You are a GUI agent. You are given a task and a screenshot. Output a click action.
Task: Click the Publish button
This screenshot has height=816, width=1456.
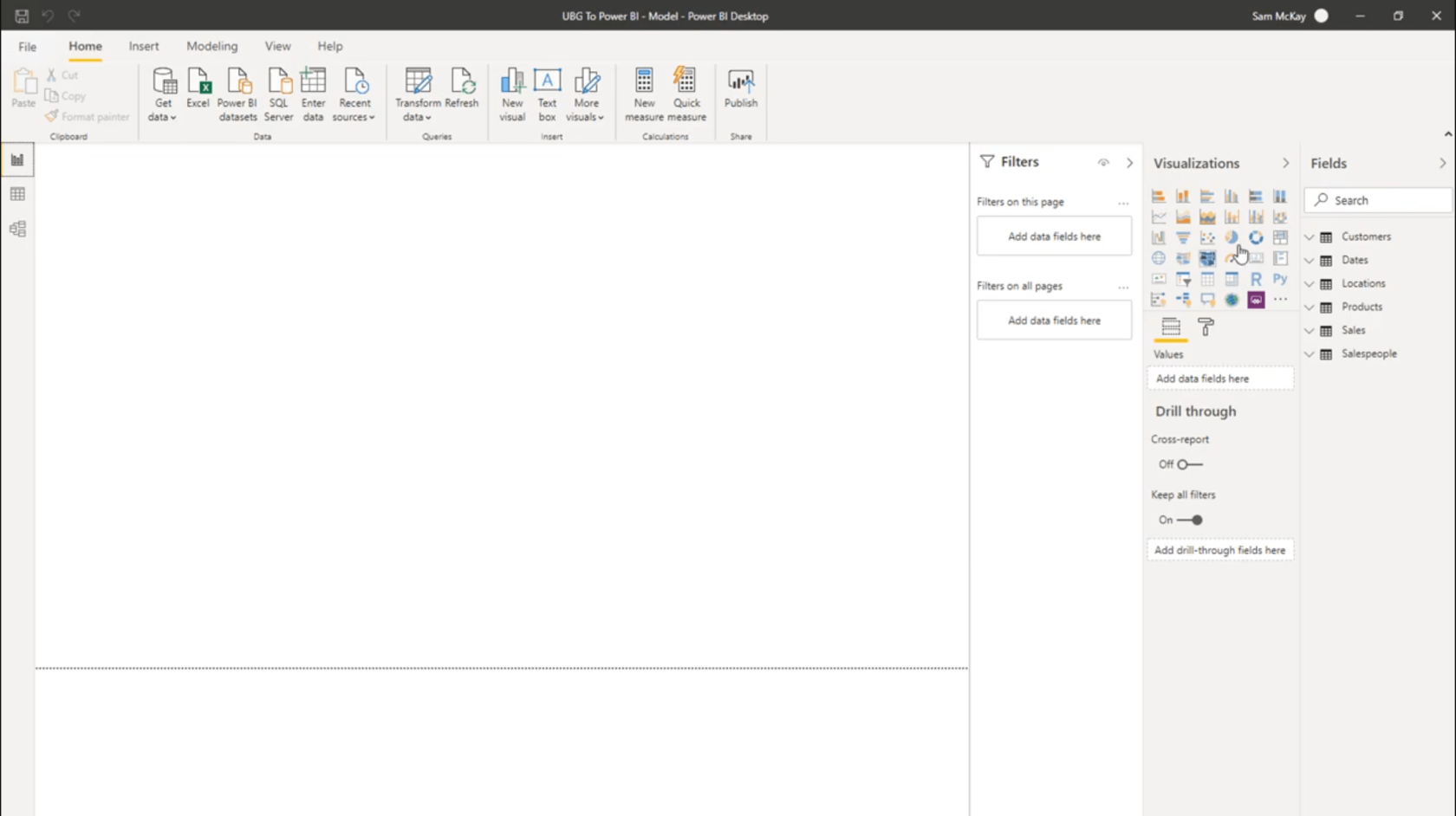[741, 88]
